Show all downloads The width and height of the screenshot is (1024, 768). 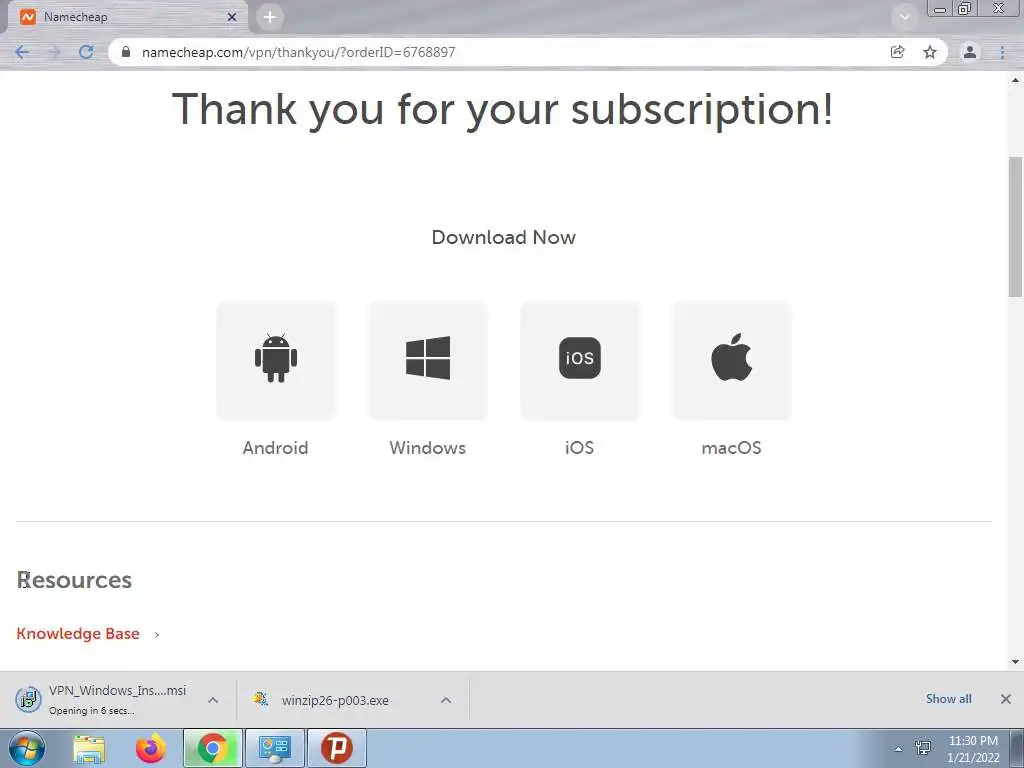coord(948,699)
